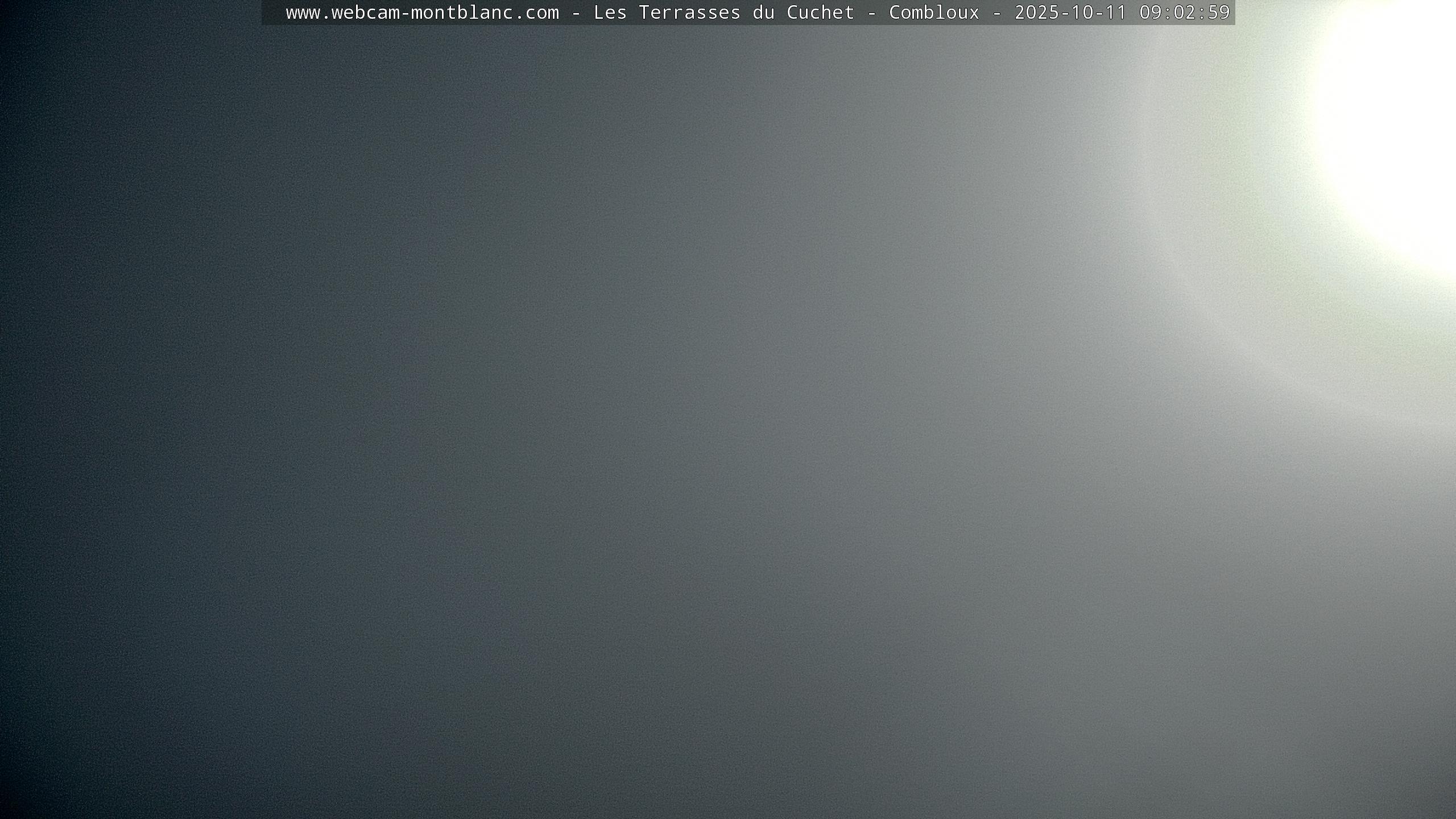
Task: Click the day "11" in the date
Action: (x=1116, y=13)
